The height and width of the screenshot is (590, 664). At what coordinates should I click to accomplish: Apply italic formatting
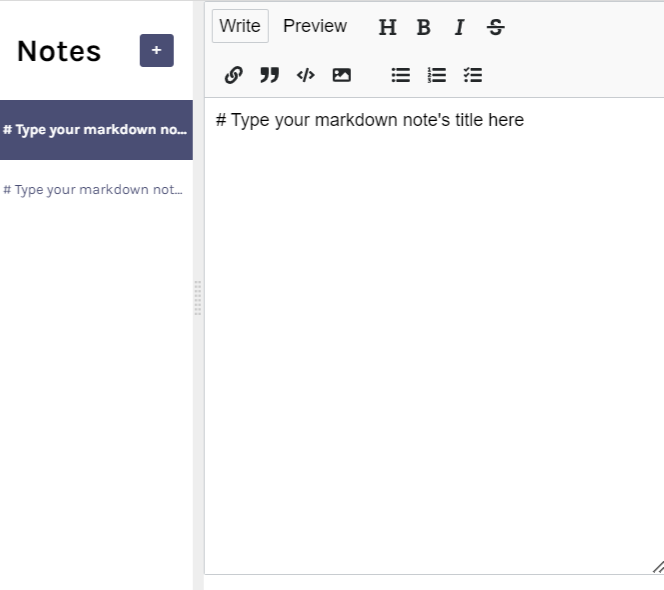[x=459, y=28]
